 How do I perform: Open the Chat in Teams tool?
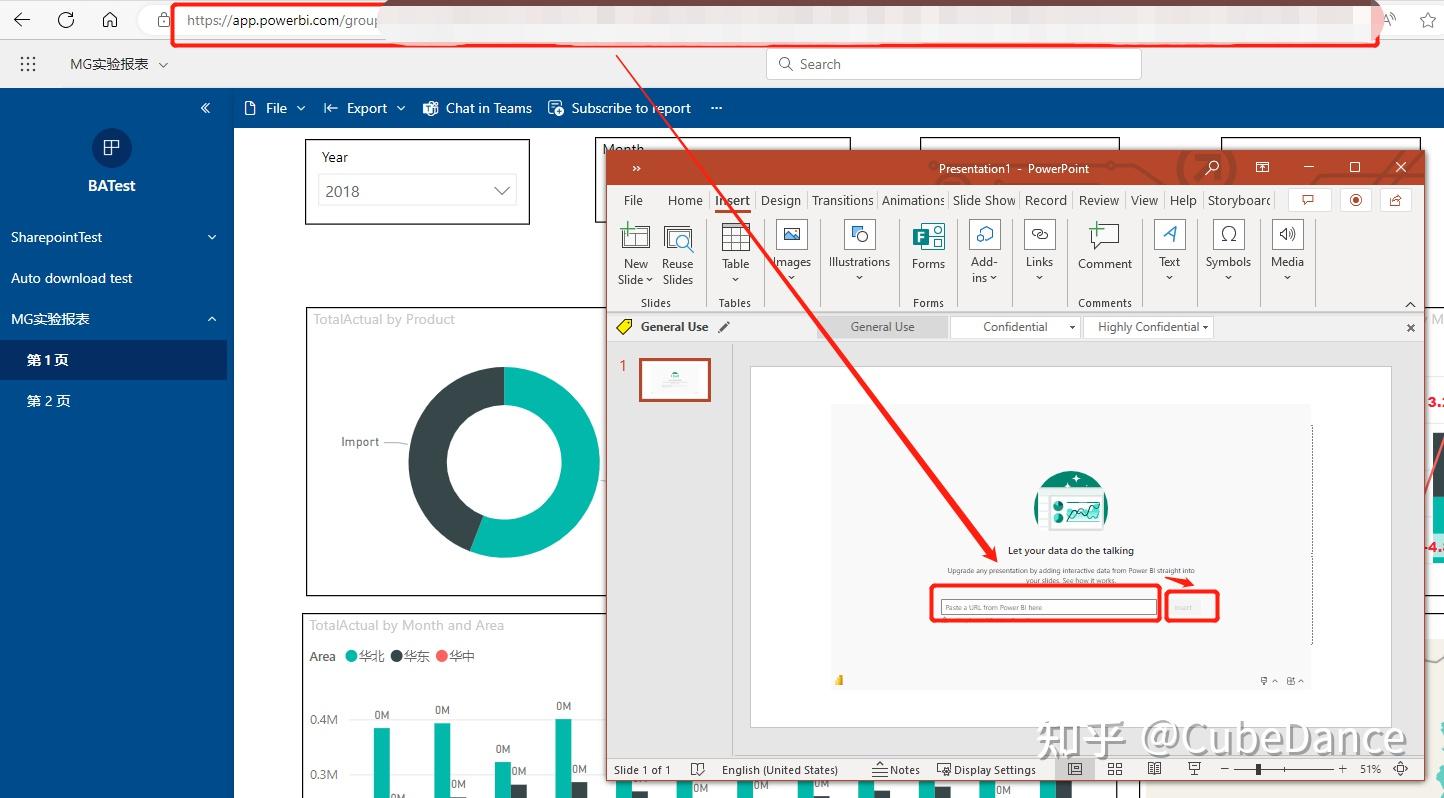(x=477, y=108)
